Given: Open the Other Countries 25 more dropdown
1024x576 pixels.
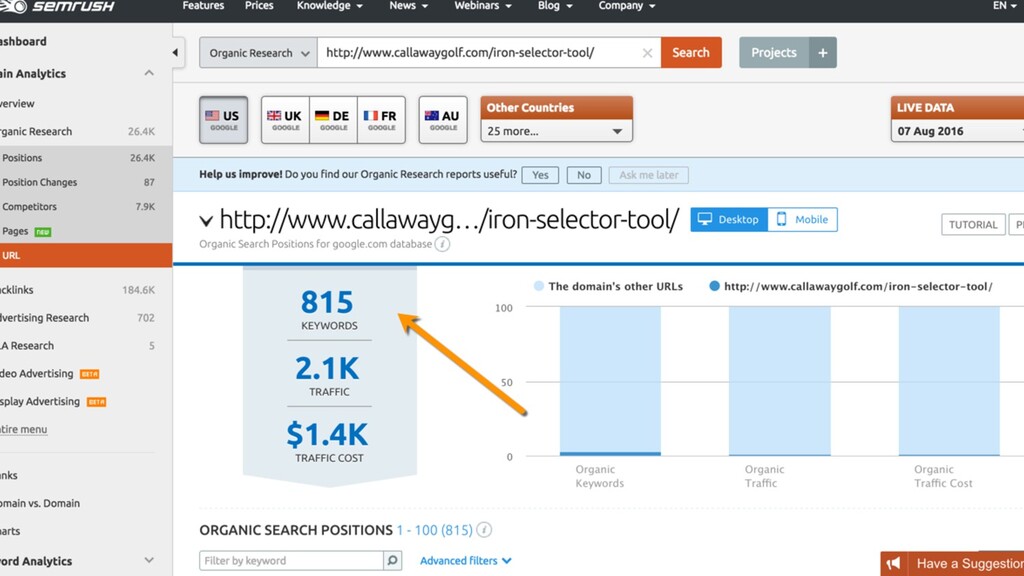Looking at the screenshot, I should 556,131.
